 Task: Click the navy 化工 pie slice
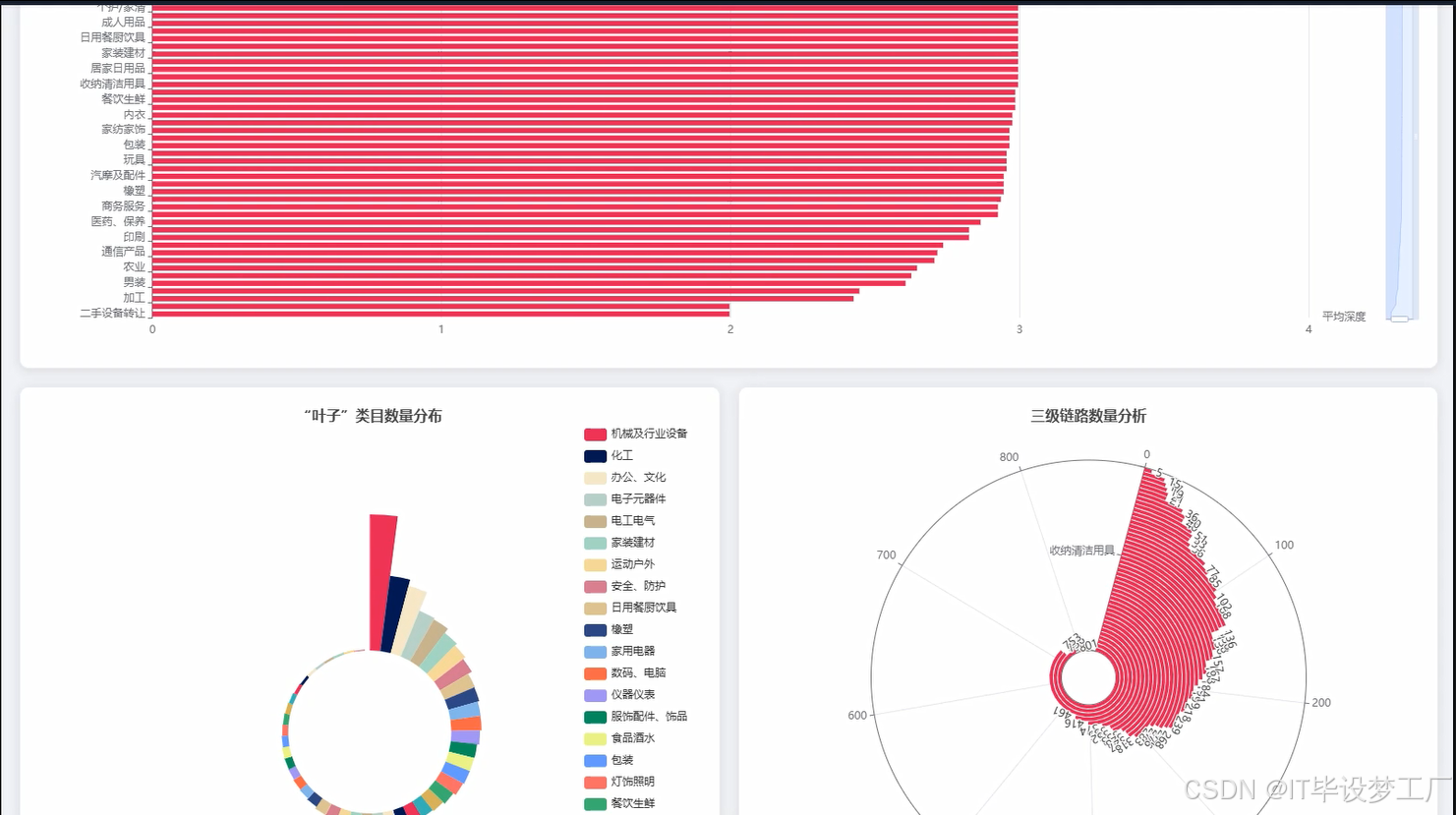[394, 614]
